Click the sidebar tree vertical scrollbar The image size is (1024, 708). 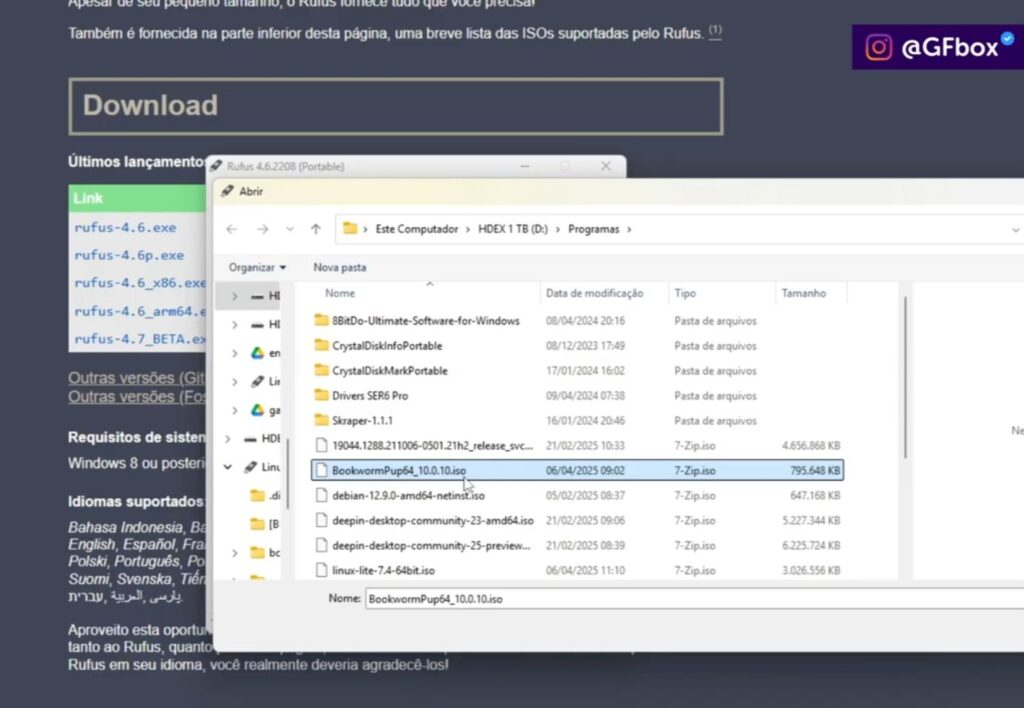[288, 473]
